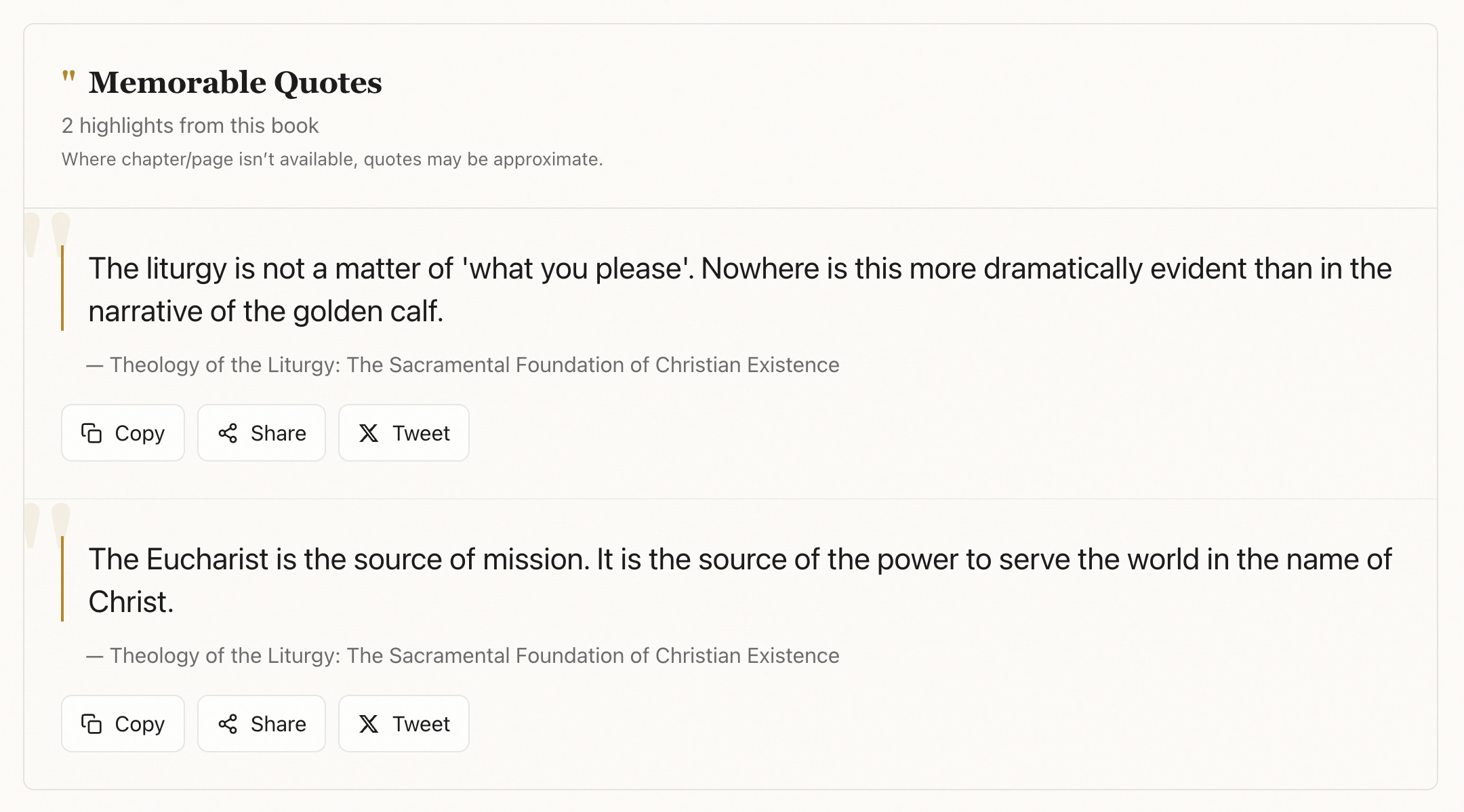Click the book title attribution under the liturgy quote
Screen dimensions: 1464x812
coord(474,365)
